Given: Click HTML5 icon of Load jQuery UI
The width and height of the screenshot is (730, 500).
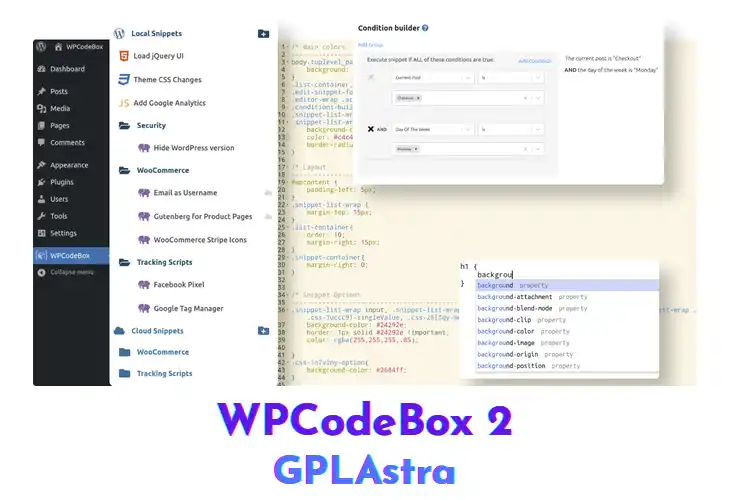Looking at the screenshot, I should click(124, 56).
